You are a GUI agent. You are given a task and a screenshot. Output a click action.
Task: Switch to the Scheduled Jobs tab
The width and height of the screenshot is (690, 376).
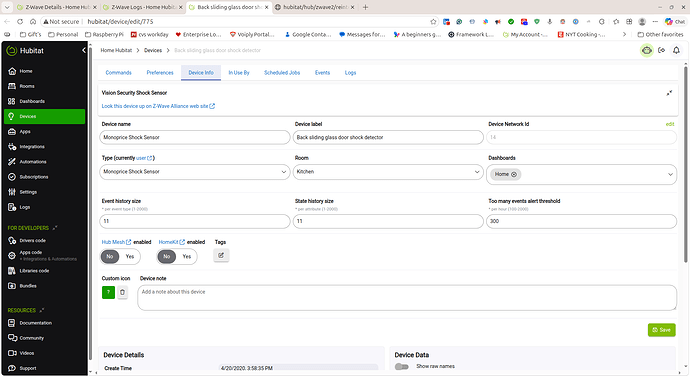(x=282, y=73)
